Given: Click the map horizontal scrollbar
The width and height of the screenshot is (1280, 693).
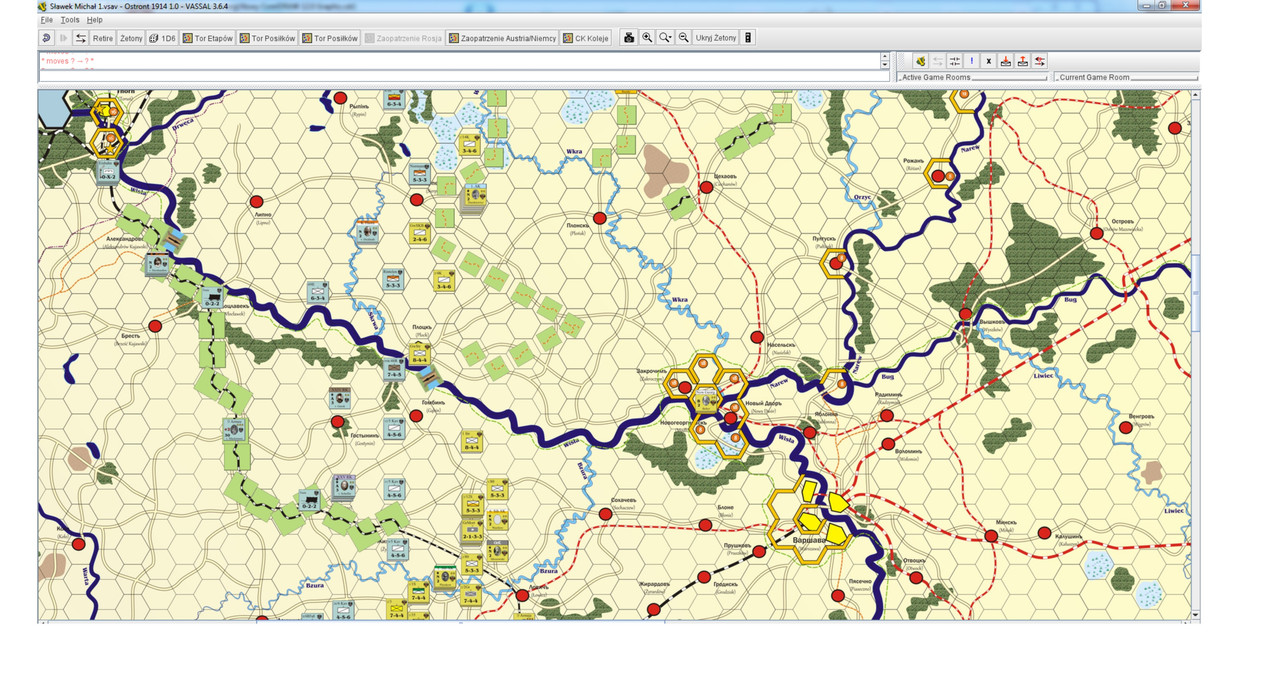Looking at the screenshot, I should (x=615, y=621).
